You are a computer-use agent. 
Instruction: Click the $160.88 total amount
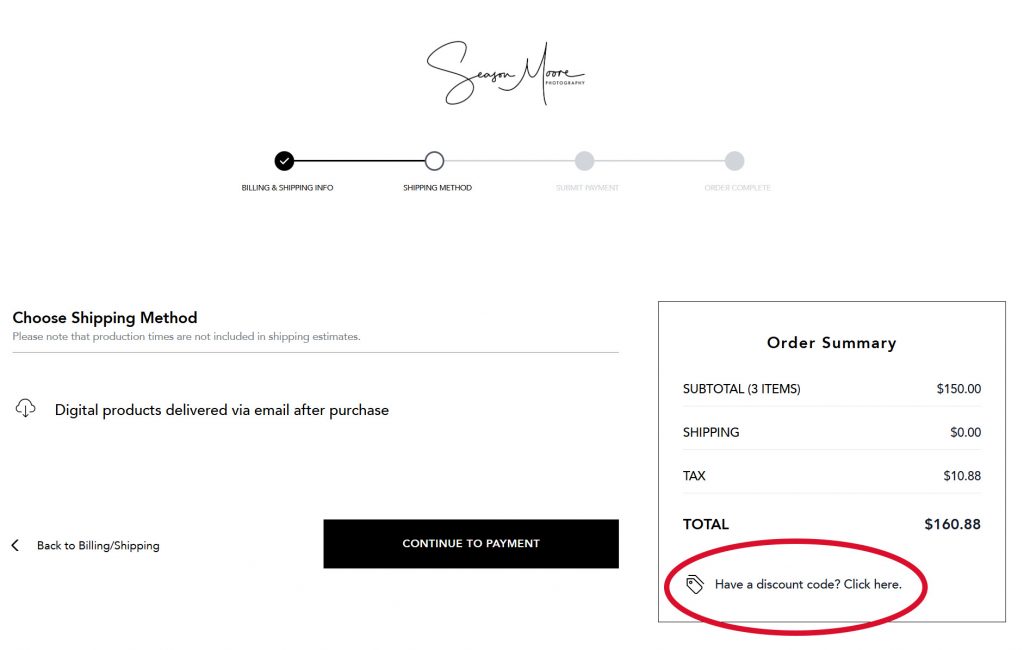pos(952,524)
